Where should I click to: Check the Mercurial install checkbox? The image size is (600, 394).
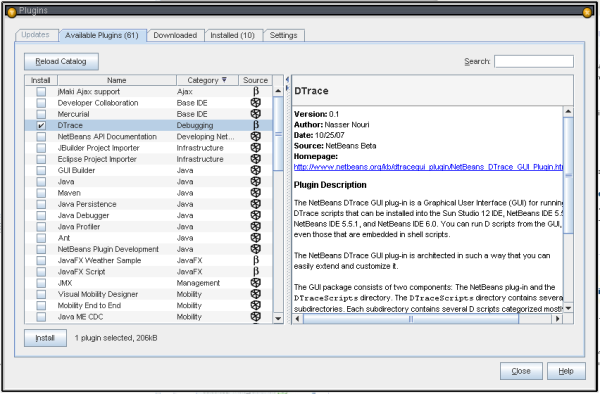coord(41,114)
